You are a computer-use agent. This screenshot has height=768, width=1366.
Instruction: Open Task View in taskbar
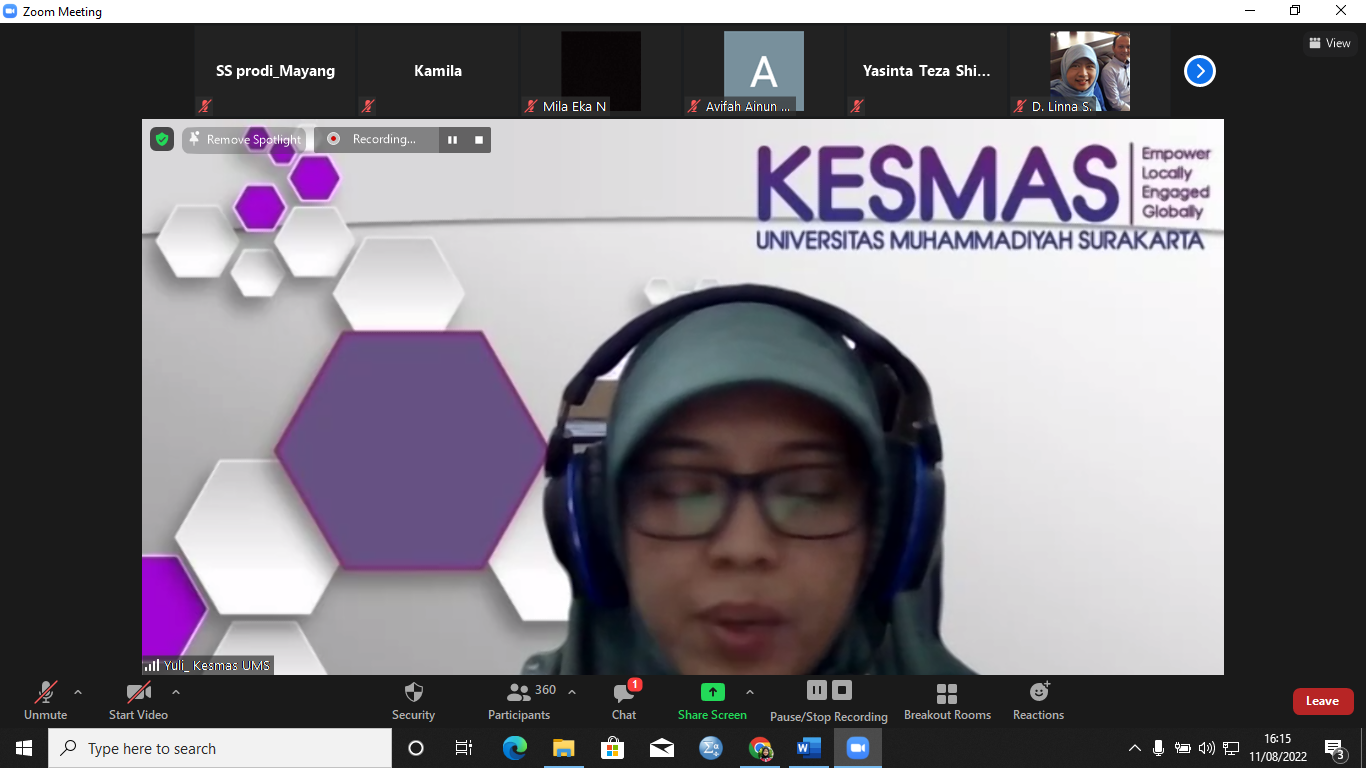464,748
